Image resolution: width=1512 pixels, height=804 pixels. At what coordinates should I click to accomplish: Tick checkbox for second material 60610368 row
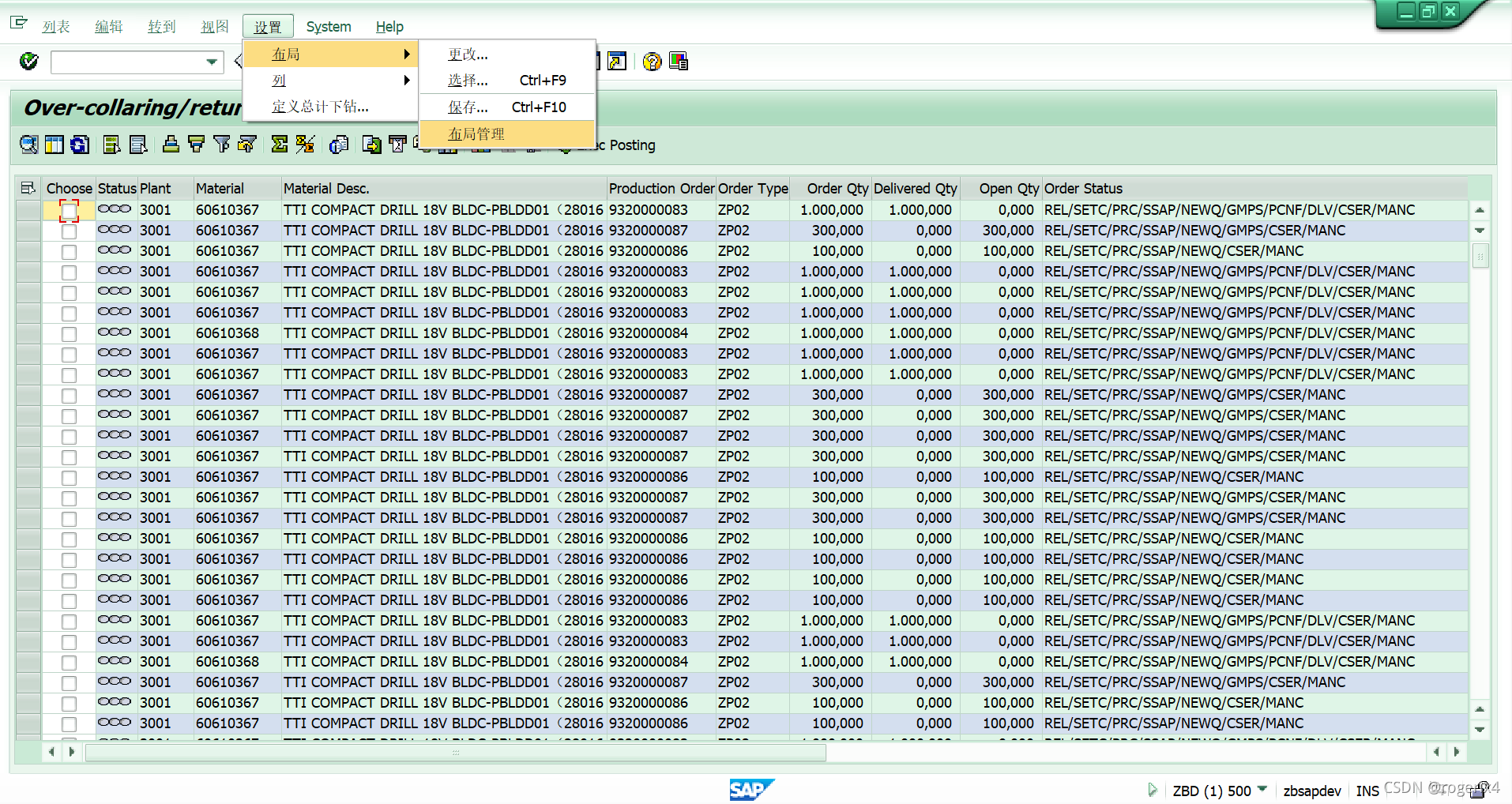(x=70, y=663)
